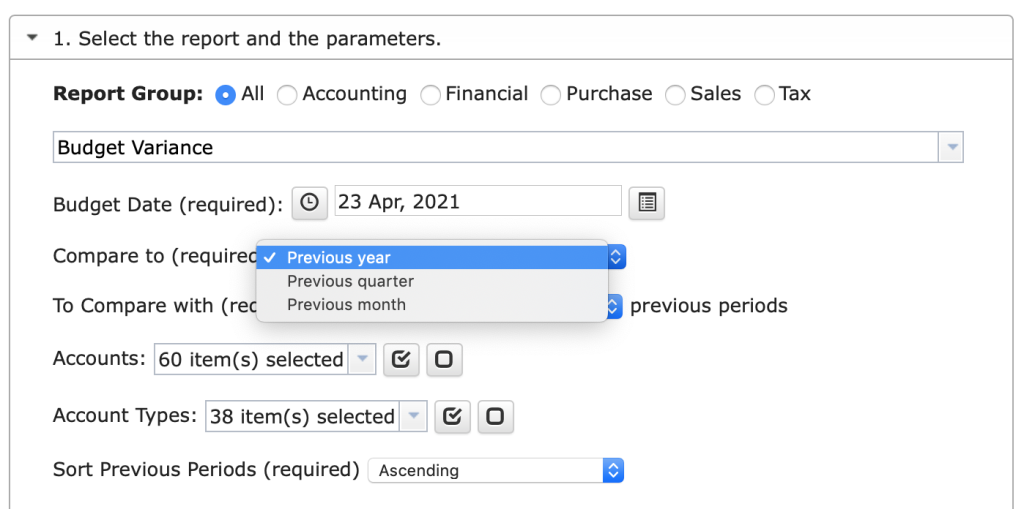Collapse section 1 using the disclosure triangle
The height and width of the screenshot is (509, 1024).
pos(32,39)
